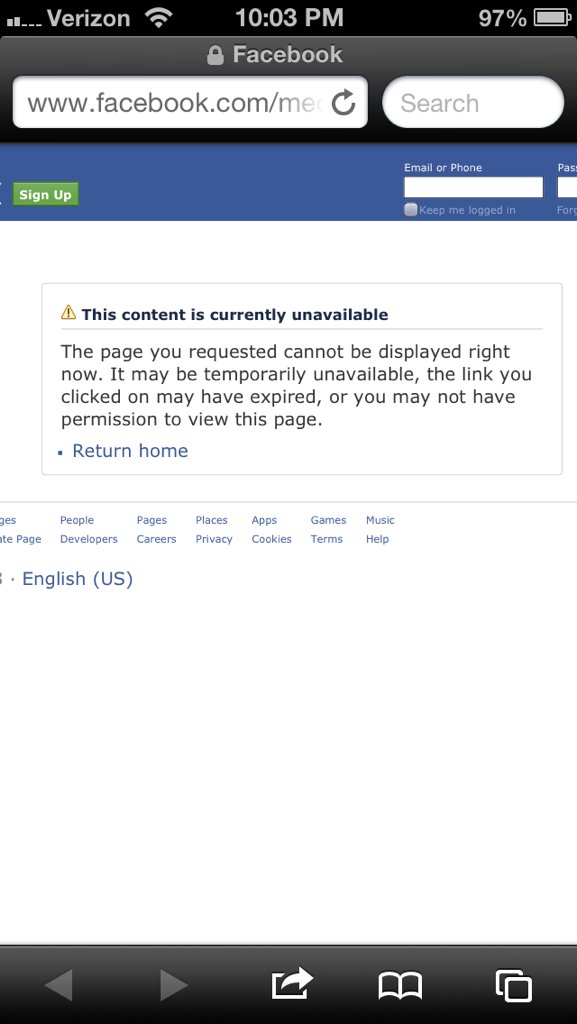The image size is (577, 1024).
Task: Open the share action icon
Action: click(x=292, y=984)
